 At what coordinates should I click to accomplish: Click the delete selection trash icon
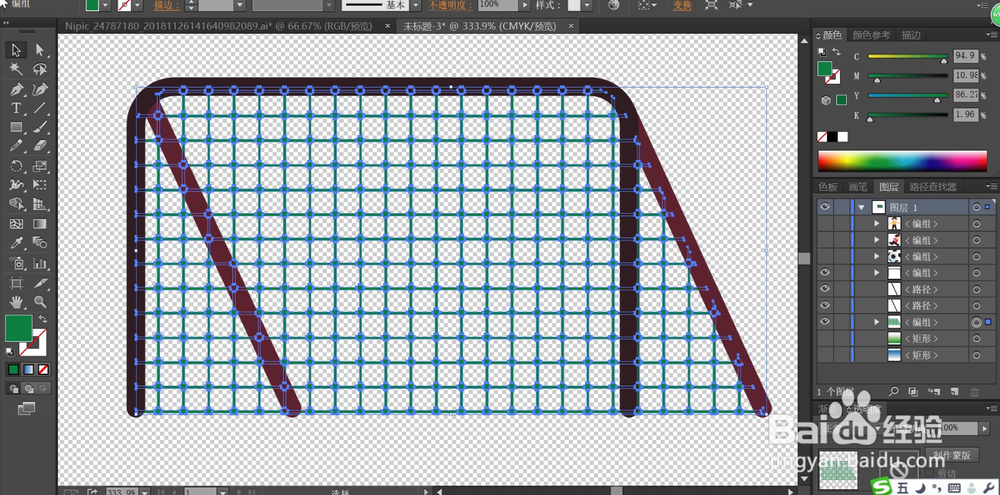974,392
